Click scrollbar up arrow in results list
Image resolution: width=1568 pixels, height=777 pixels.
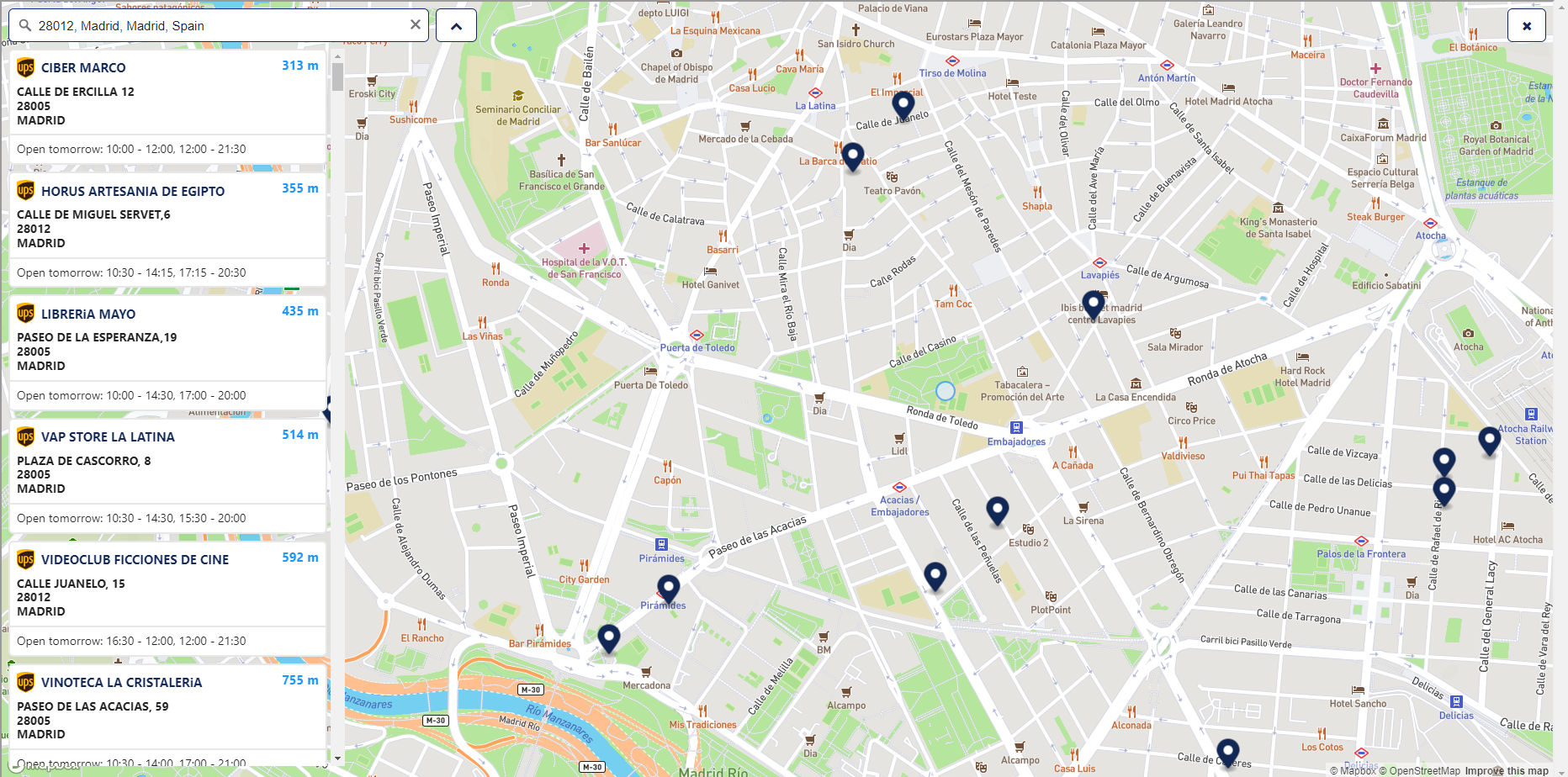pyautogui.click(x=337, y=56)
